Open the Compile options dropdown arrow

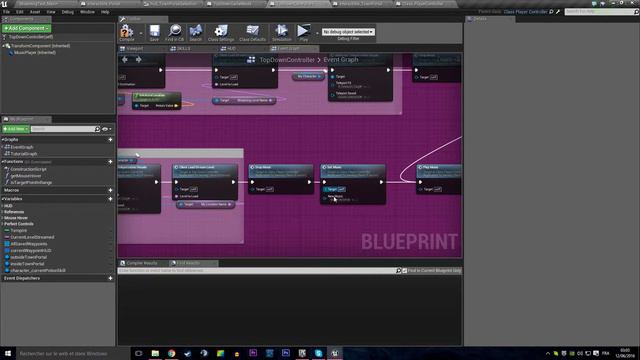click(141, 33)
